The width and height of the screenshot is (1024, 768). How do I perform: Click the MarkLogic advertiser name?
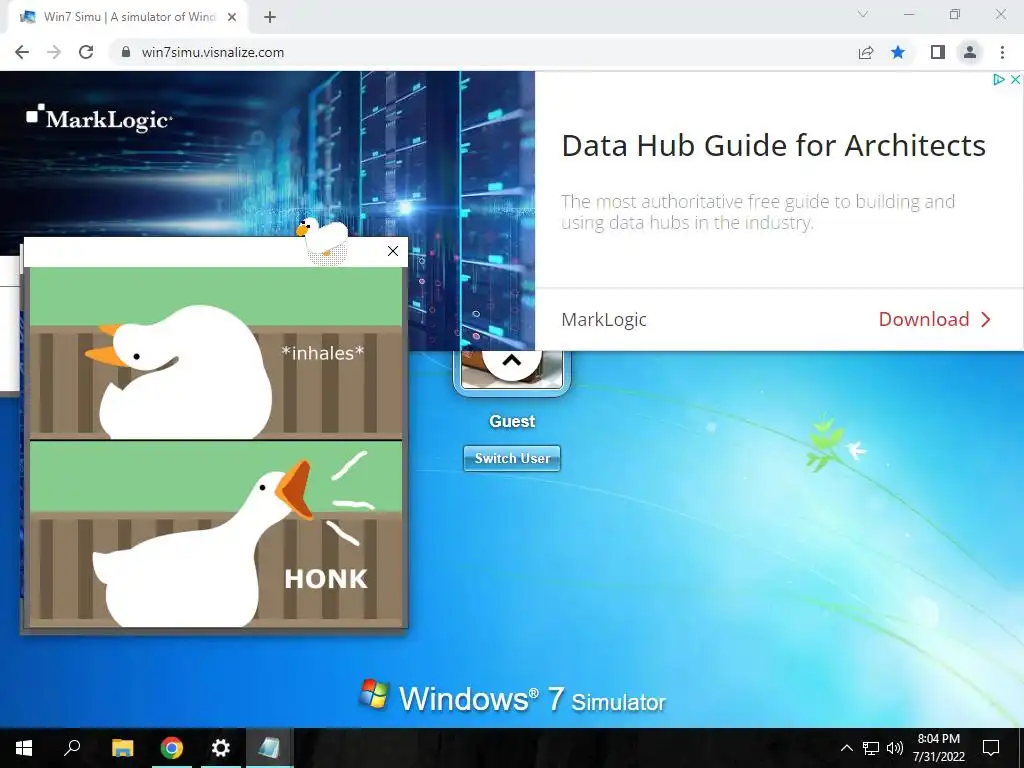point(603,319)
